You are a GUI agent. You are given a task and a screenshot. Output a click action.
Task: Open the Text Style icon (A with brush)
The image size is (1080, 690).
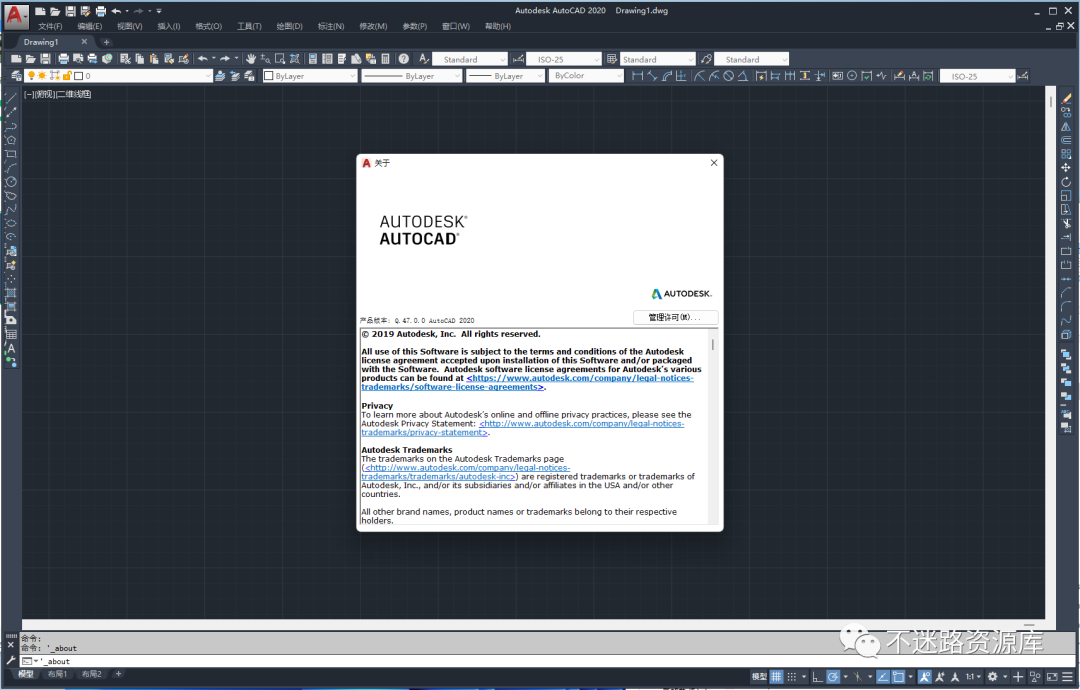click(423, 59)
